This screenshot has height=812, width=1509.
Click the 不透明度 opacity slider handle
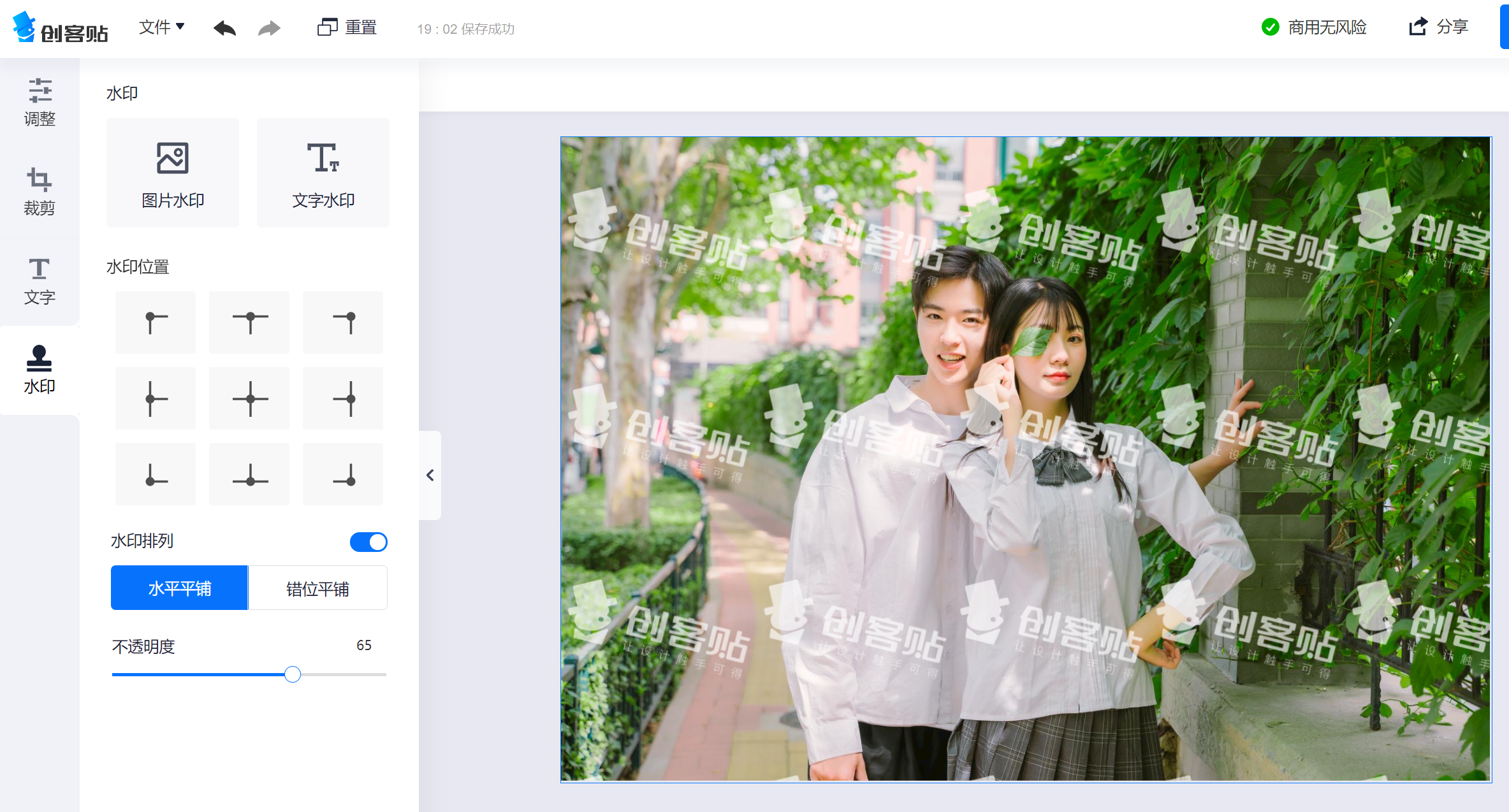(x=293, y=674)
